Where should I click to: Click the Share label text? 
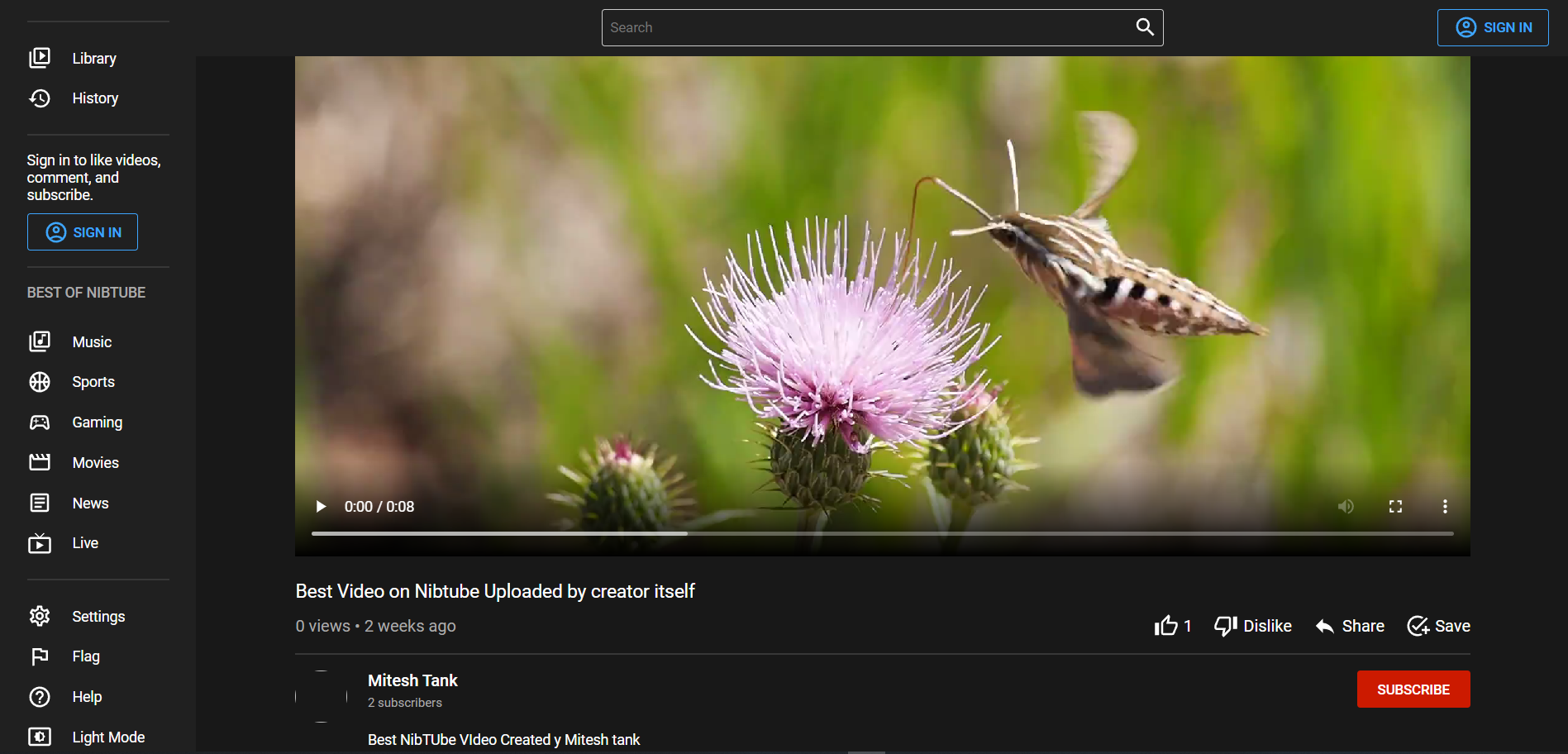[1363, 626]
